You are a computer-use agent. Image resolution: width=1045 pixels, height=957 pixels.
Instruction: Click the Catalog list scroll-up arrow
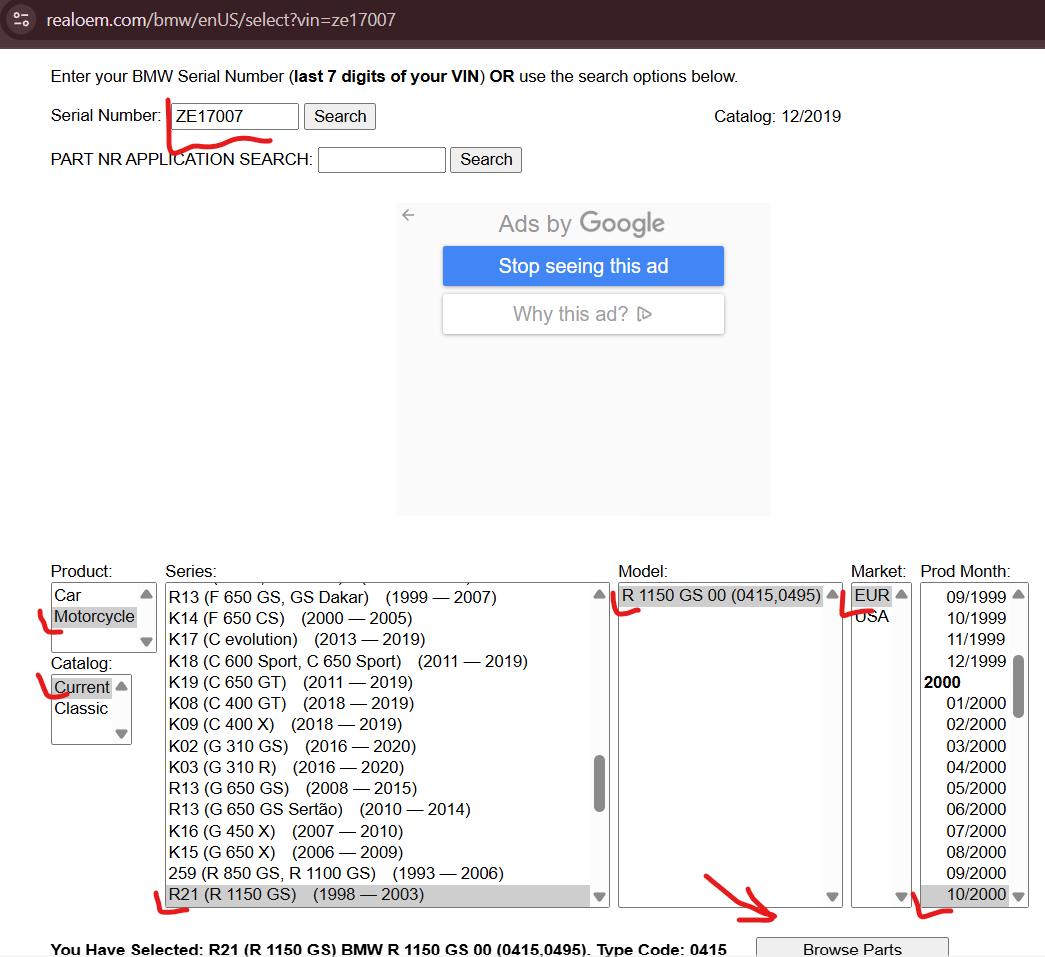[x=121, y=686]
